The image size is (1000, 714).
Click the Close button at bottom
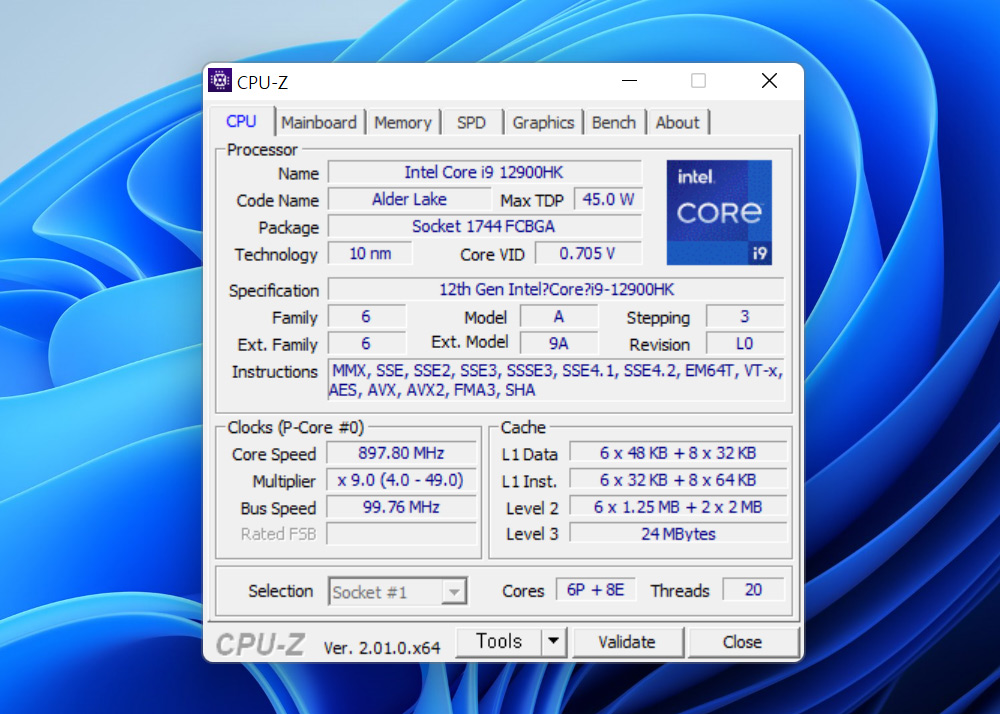coord(742,642)
